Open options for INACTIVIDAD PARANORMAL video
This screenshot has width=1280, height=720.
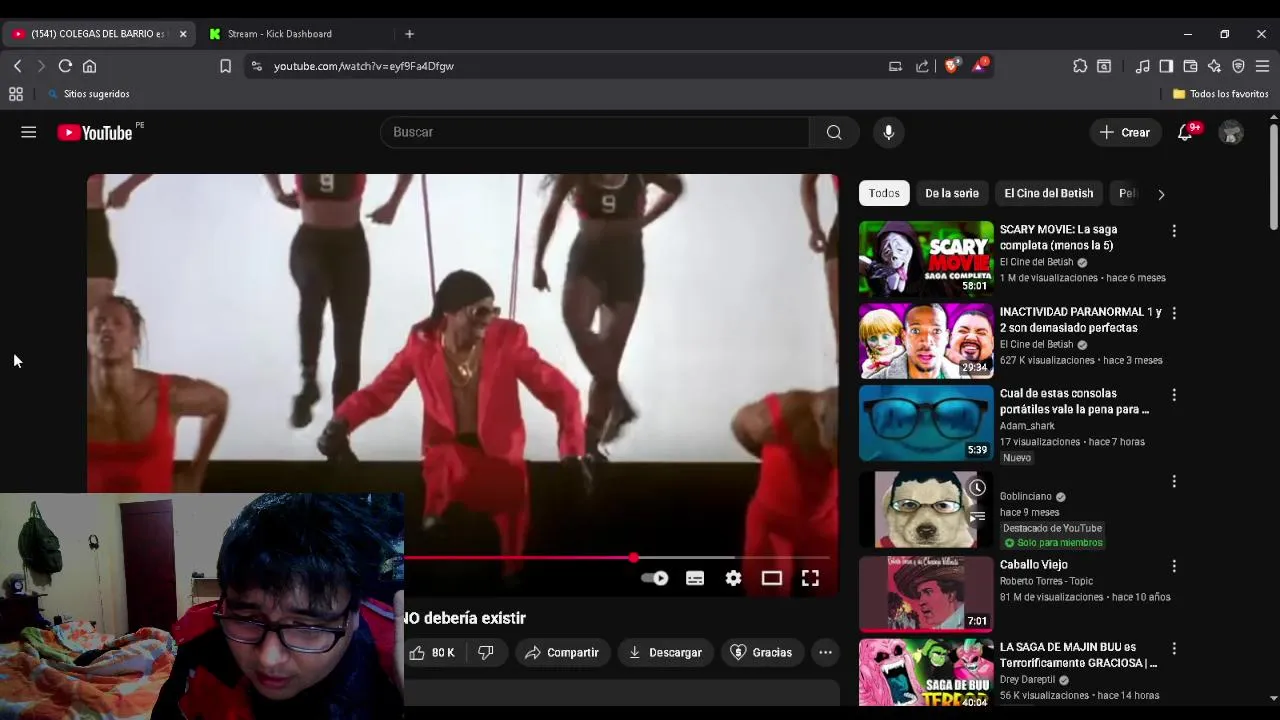1174,313
